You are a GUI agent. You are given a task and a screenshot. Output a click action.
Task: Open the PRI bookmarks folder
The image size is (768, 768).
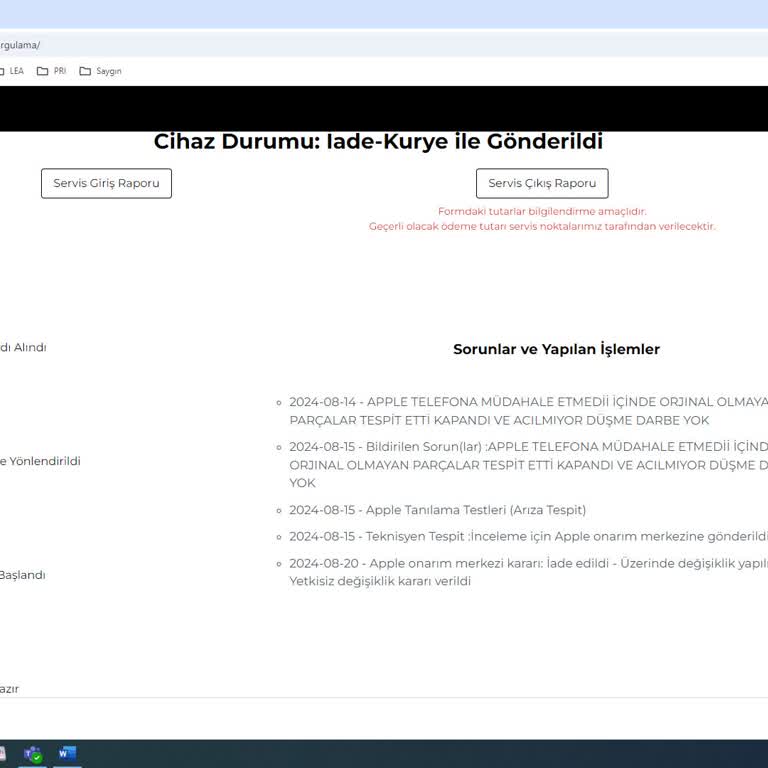(51, 71)
